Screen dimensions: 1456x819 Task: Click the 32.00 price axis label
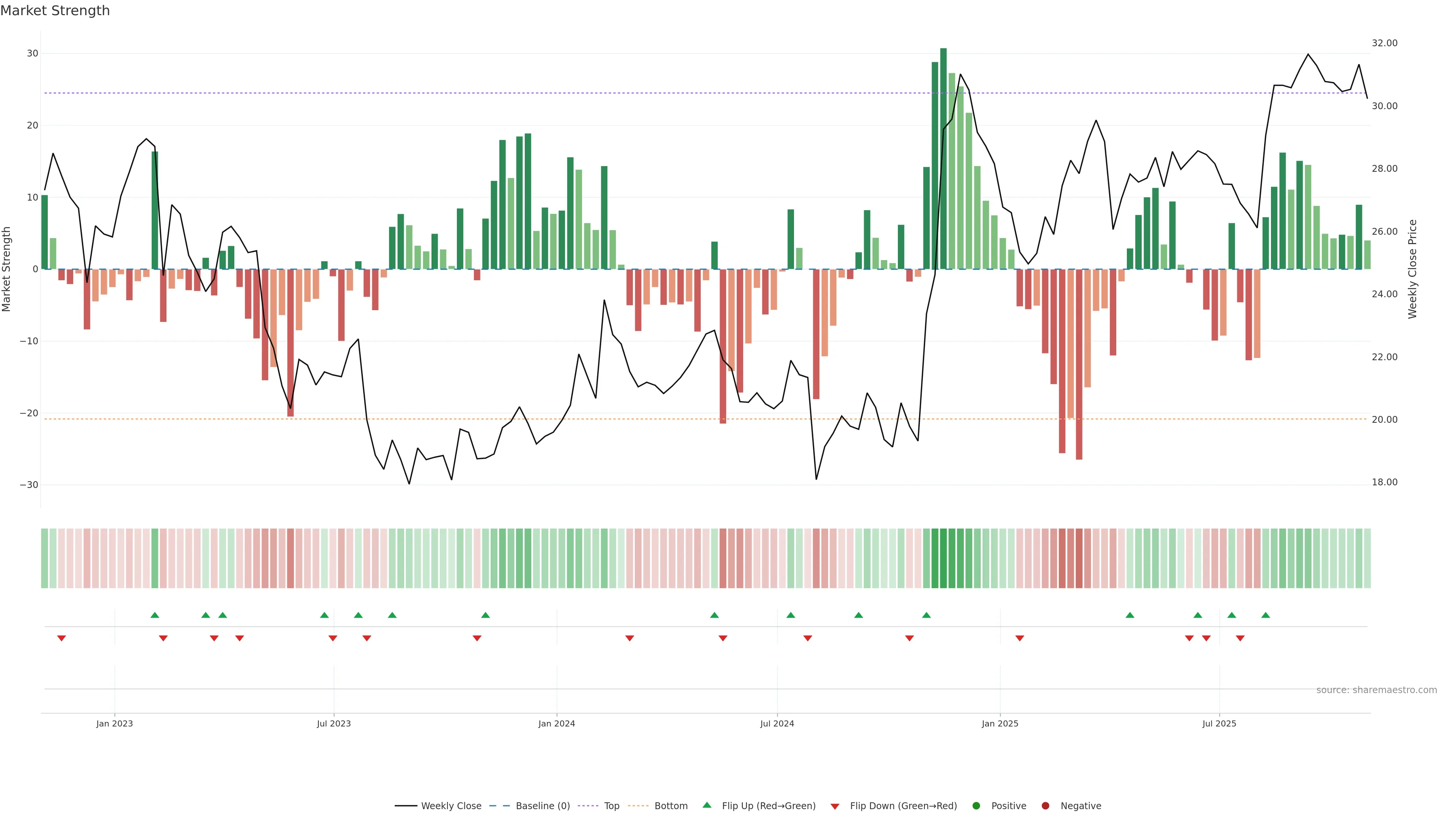(1384, 43)
